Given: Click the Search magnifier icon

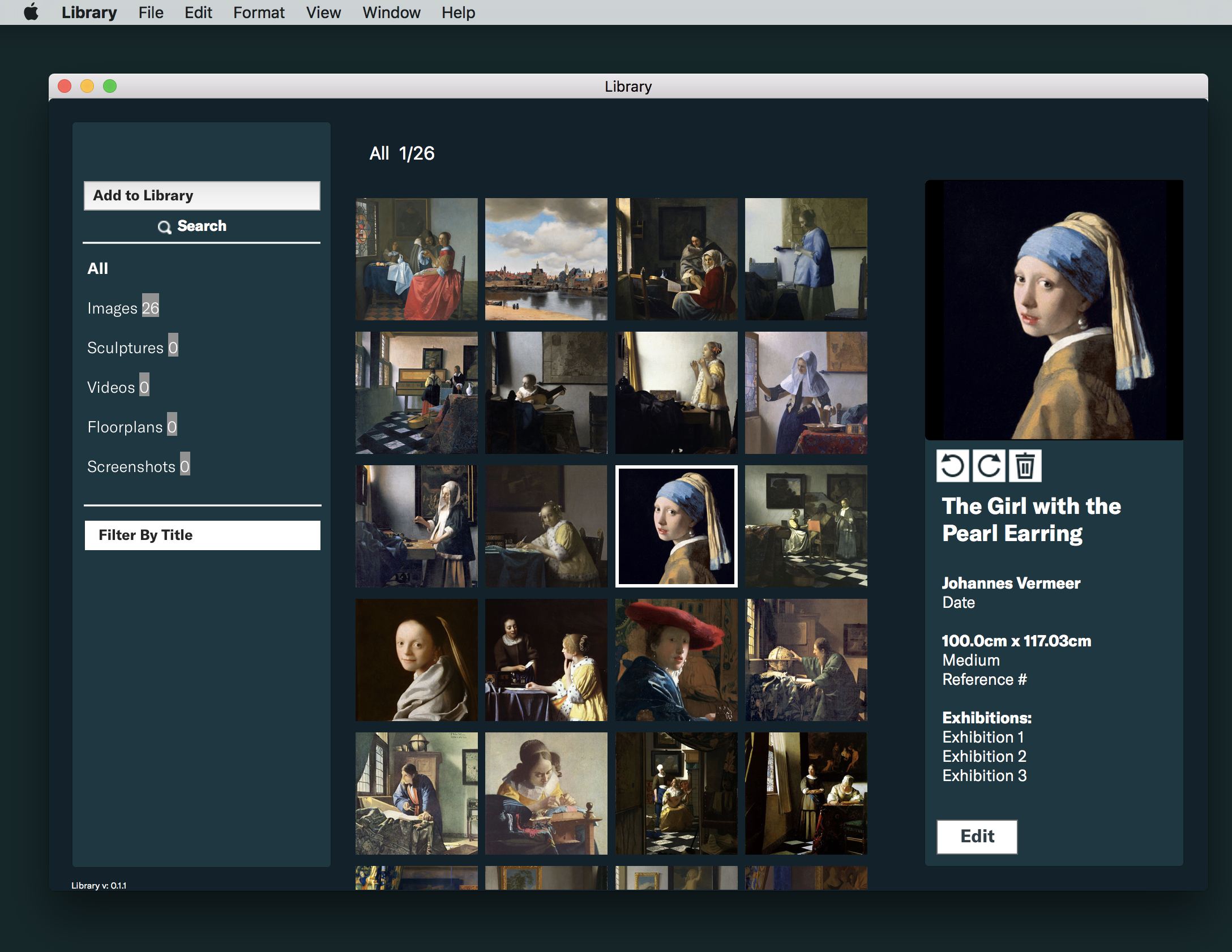Looking at the screenshot, I should tap(164, 226).
